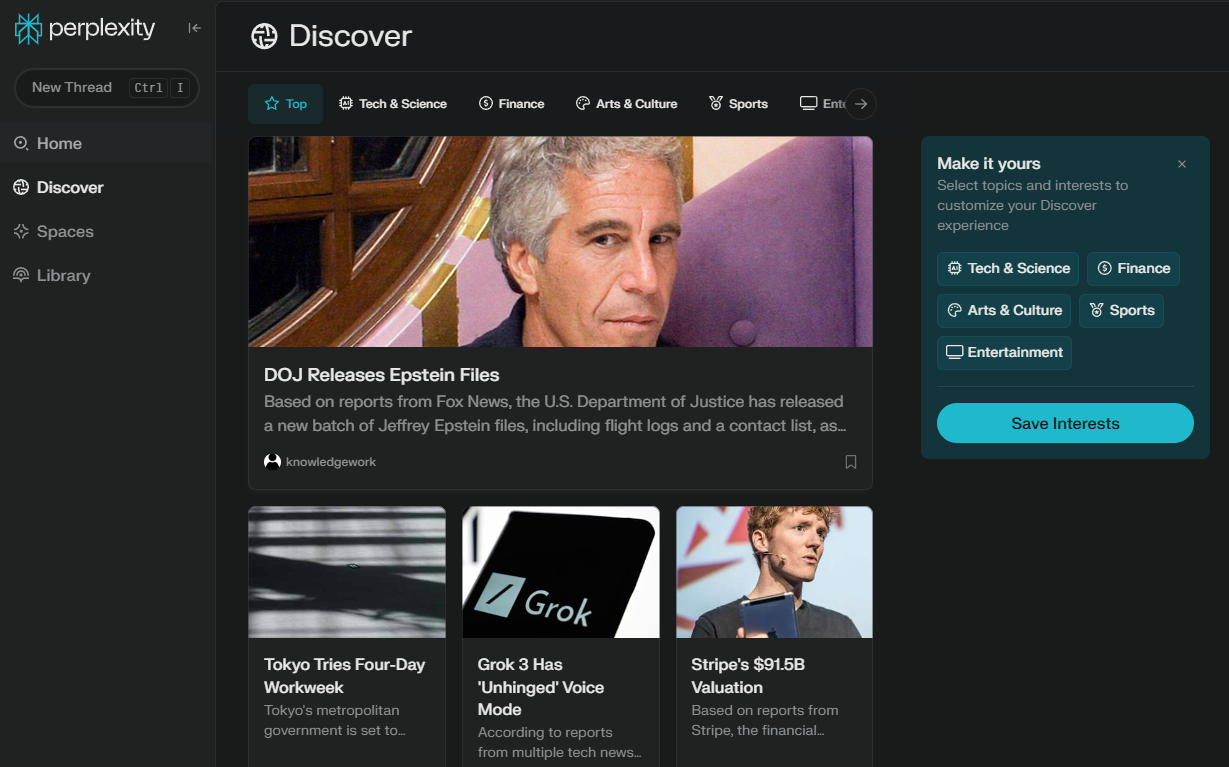
Task: Close the Make it yours panel
Action: coord(1182,164)
